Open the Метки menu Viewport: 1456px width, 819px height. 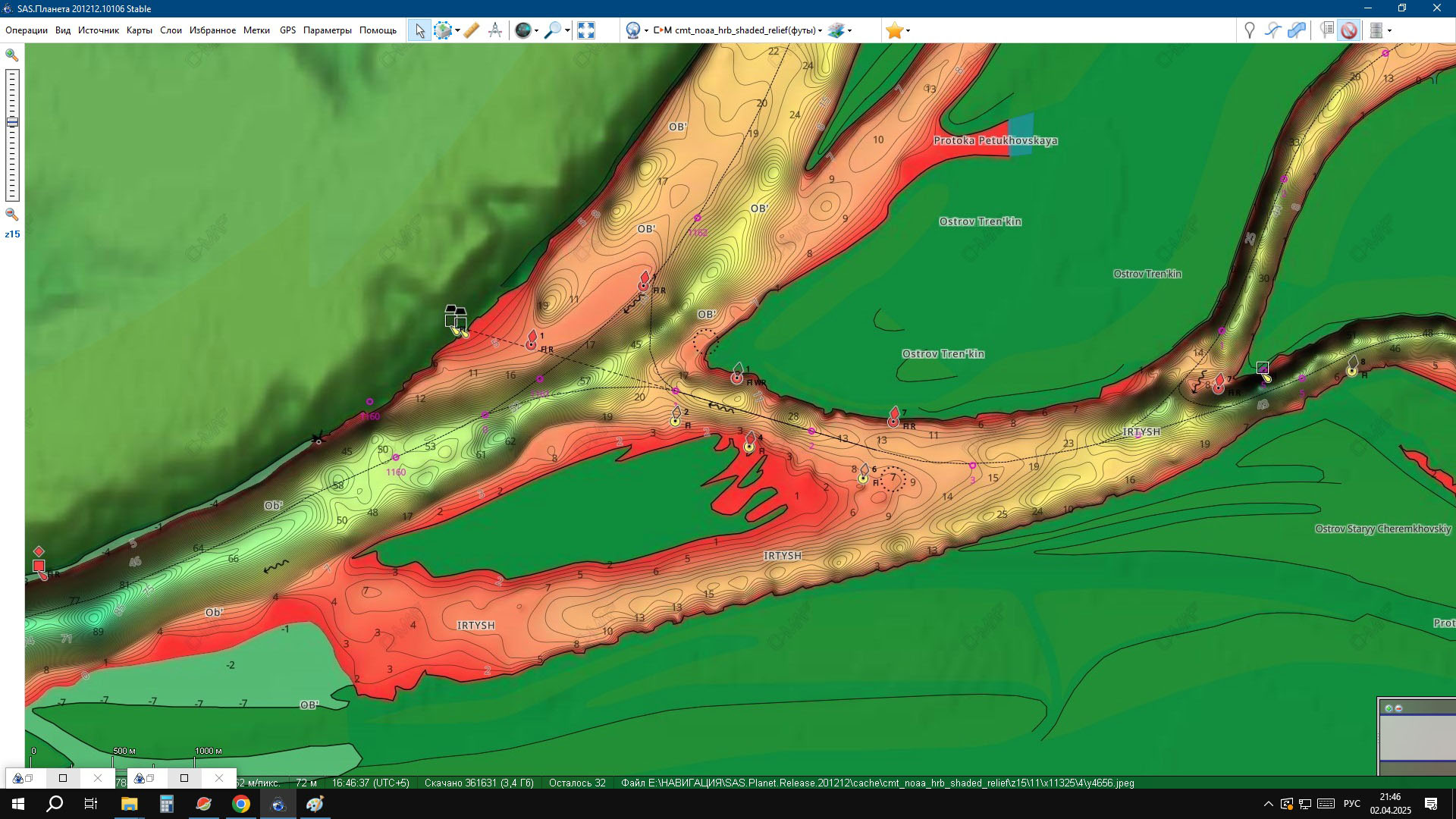(256, 30)
